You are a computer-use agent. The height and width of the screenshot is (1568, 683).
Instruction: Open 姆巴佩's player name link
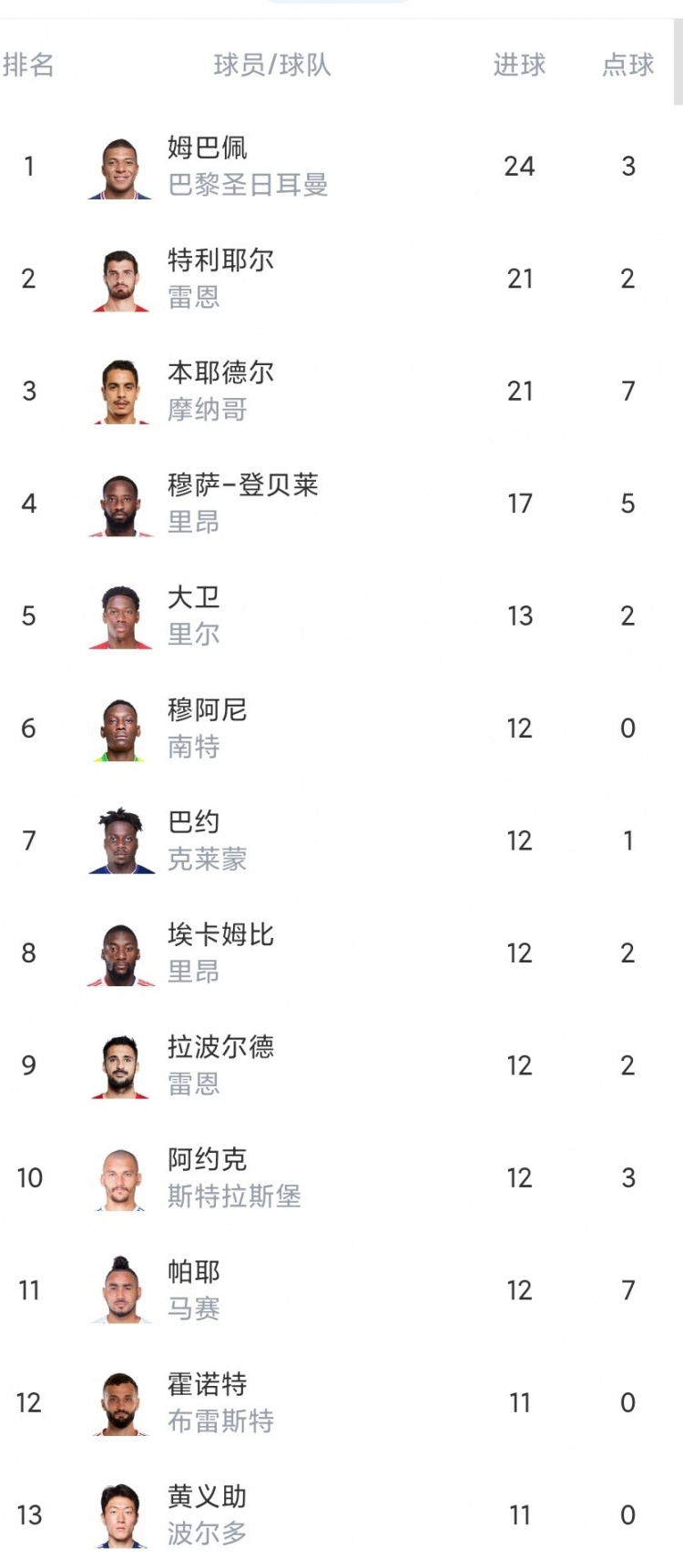pyautogui.click(x=206, y=145)
